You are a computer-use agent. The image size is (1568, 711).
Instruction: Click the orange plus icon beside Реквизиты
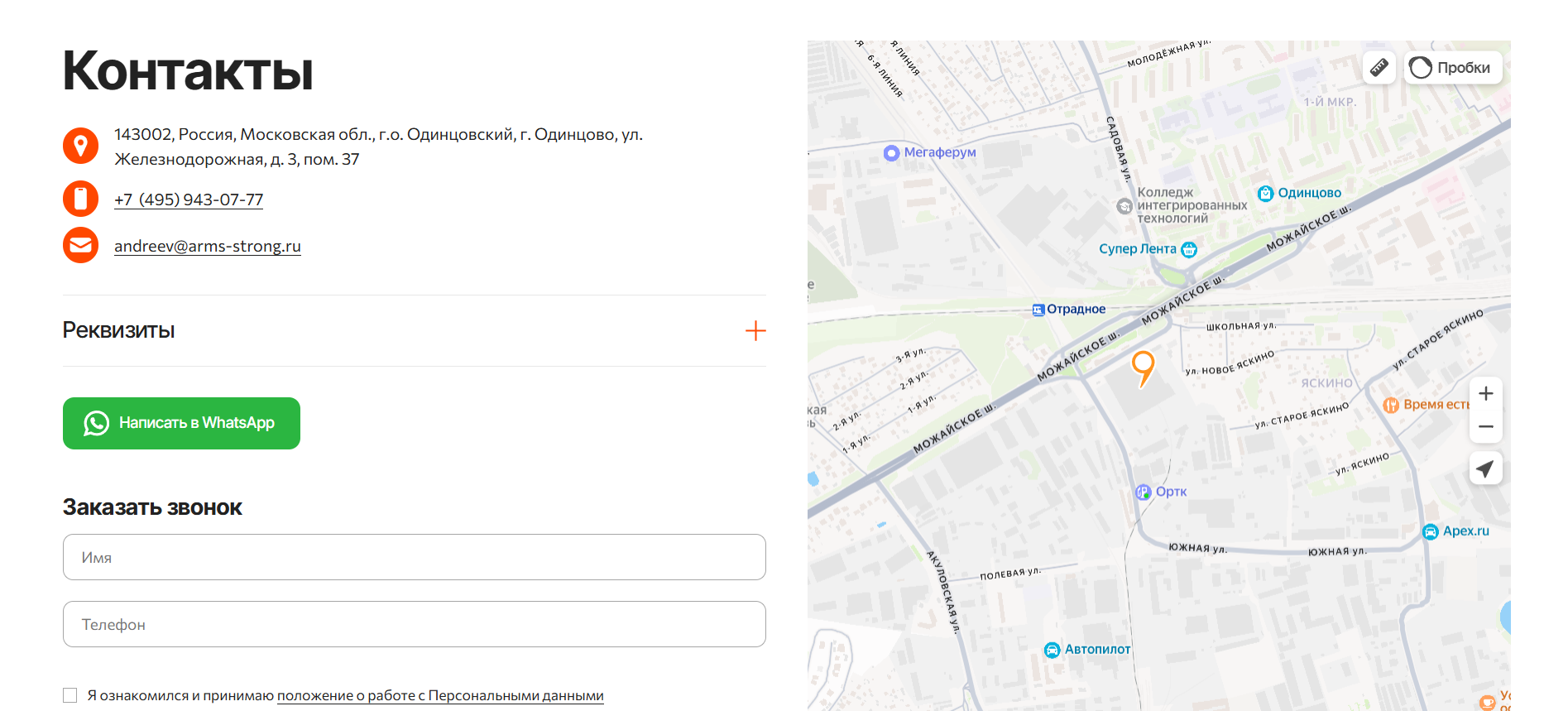(x=755, y=331)
